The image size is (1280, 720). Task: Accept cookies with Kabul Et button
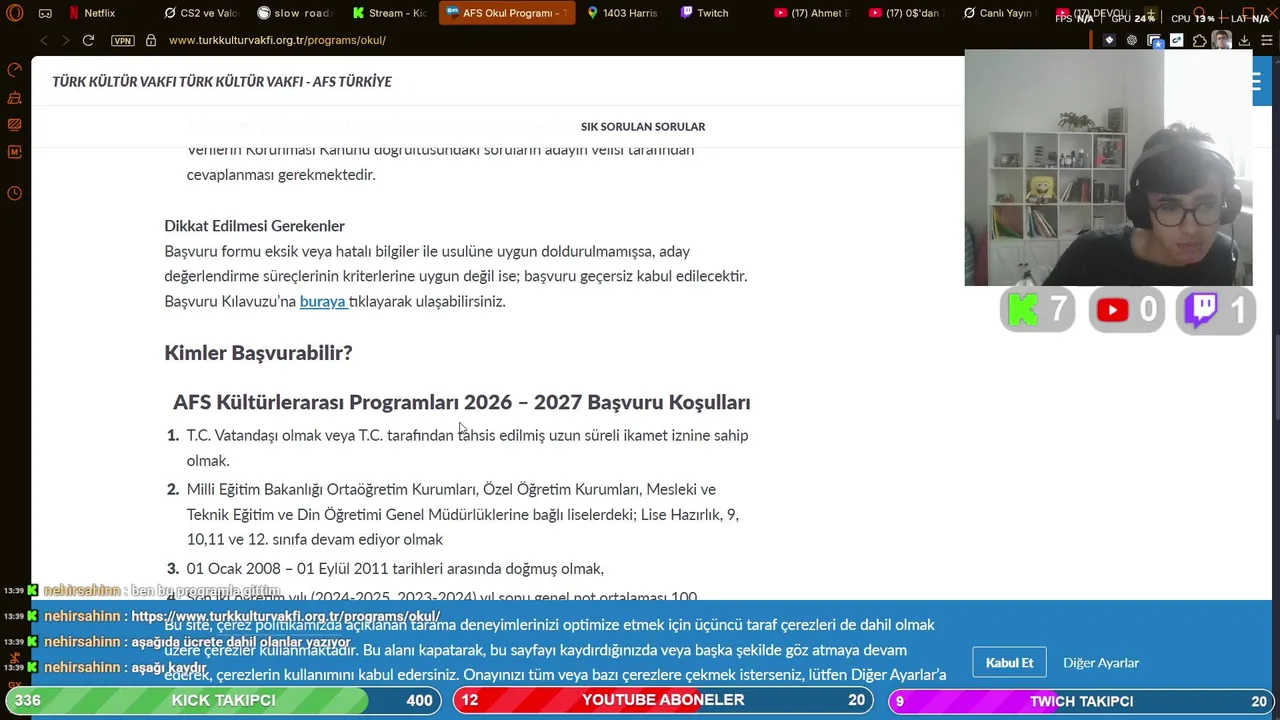click(x=1009, y=663)
